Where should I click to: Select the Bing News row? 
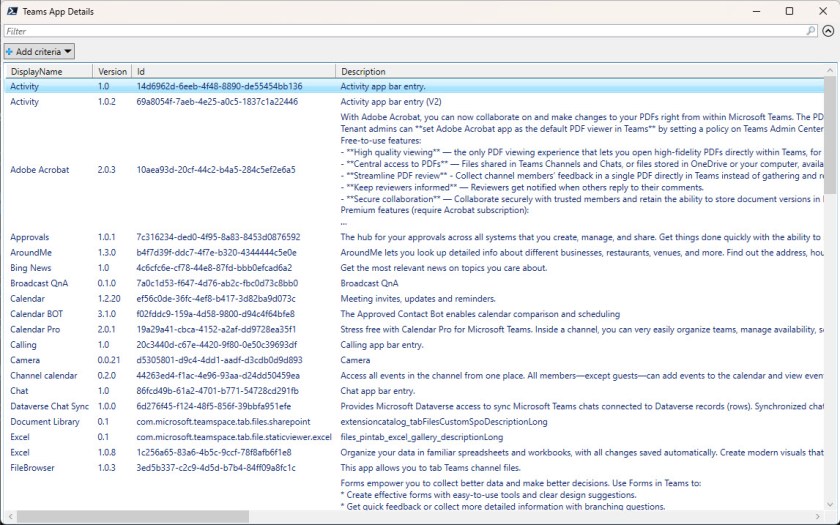pos(414,268)
